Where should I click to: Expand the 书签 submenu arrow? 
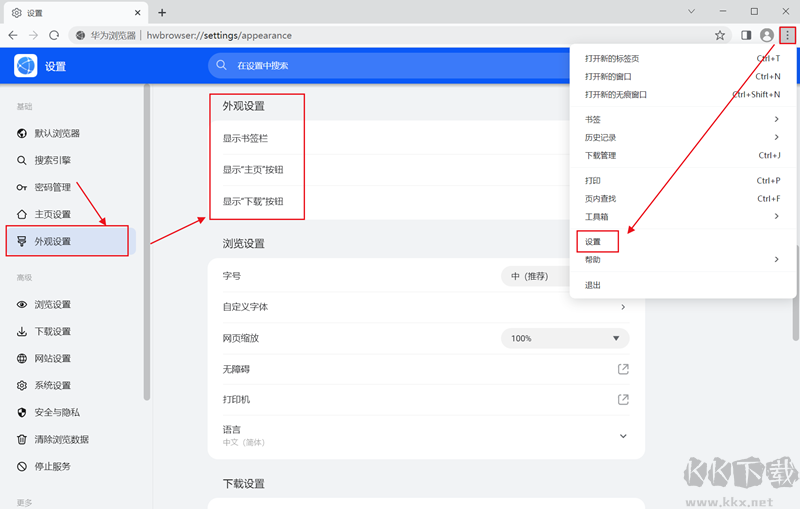776,119
